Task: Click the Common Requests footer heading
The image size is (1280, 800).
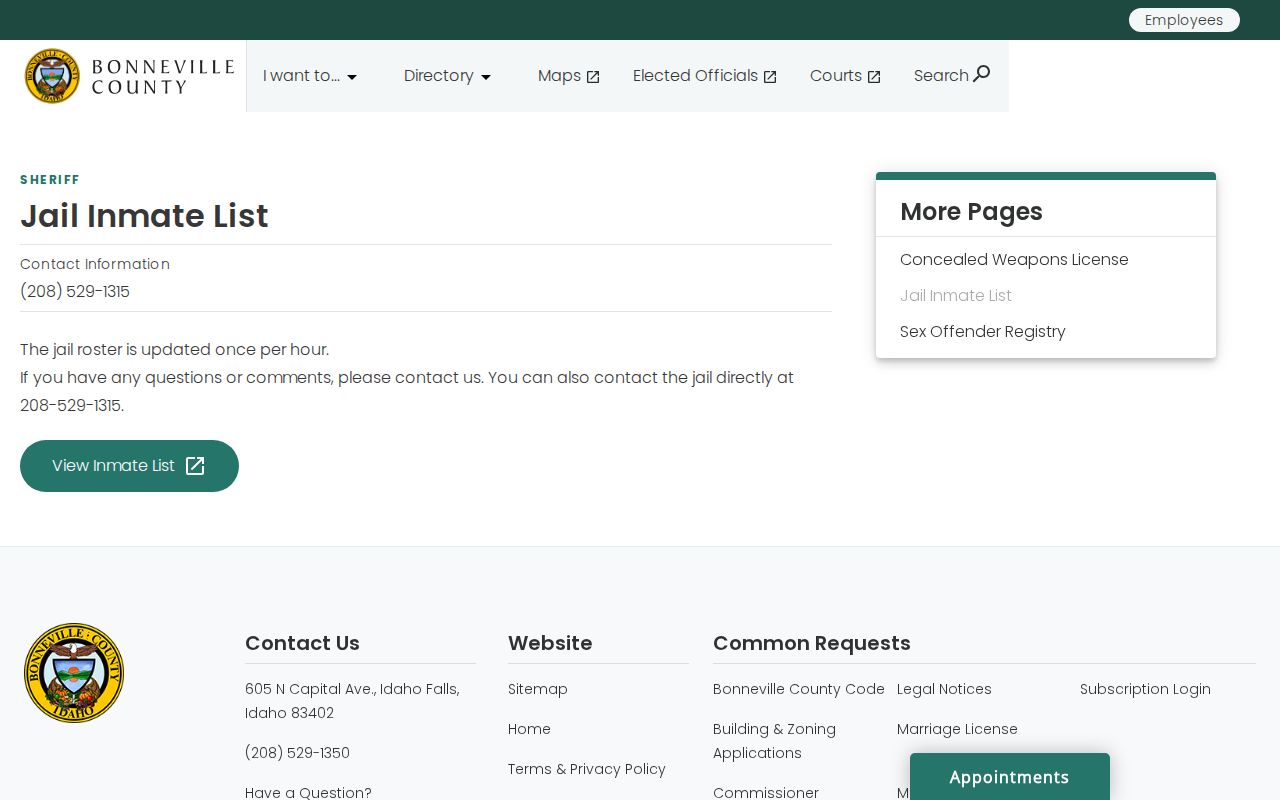Action: [x=812, y=643]
